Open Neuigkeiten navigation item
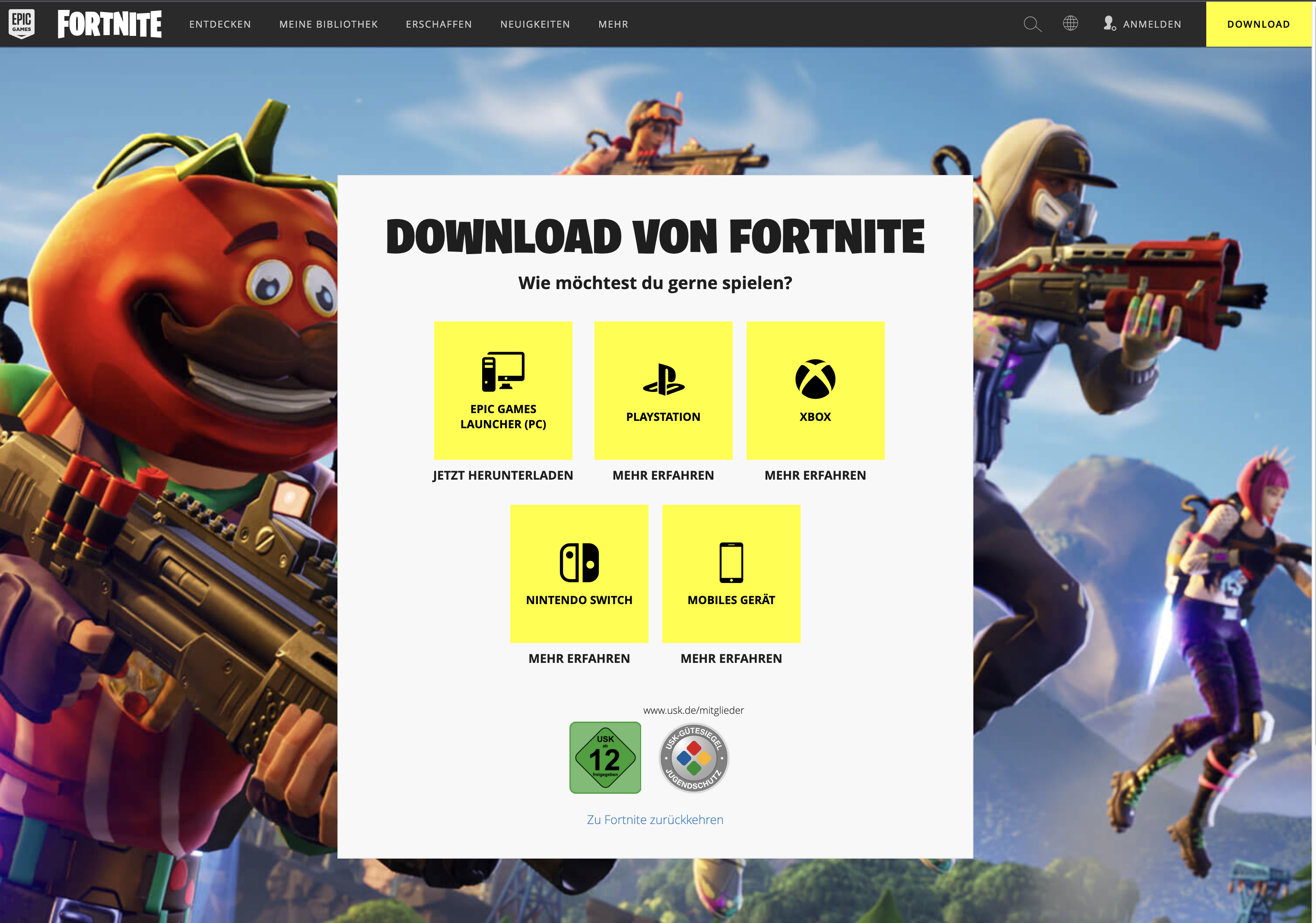Image resolution: width=1316 pixels, height=923 pixels. (x=535, y=24)
